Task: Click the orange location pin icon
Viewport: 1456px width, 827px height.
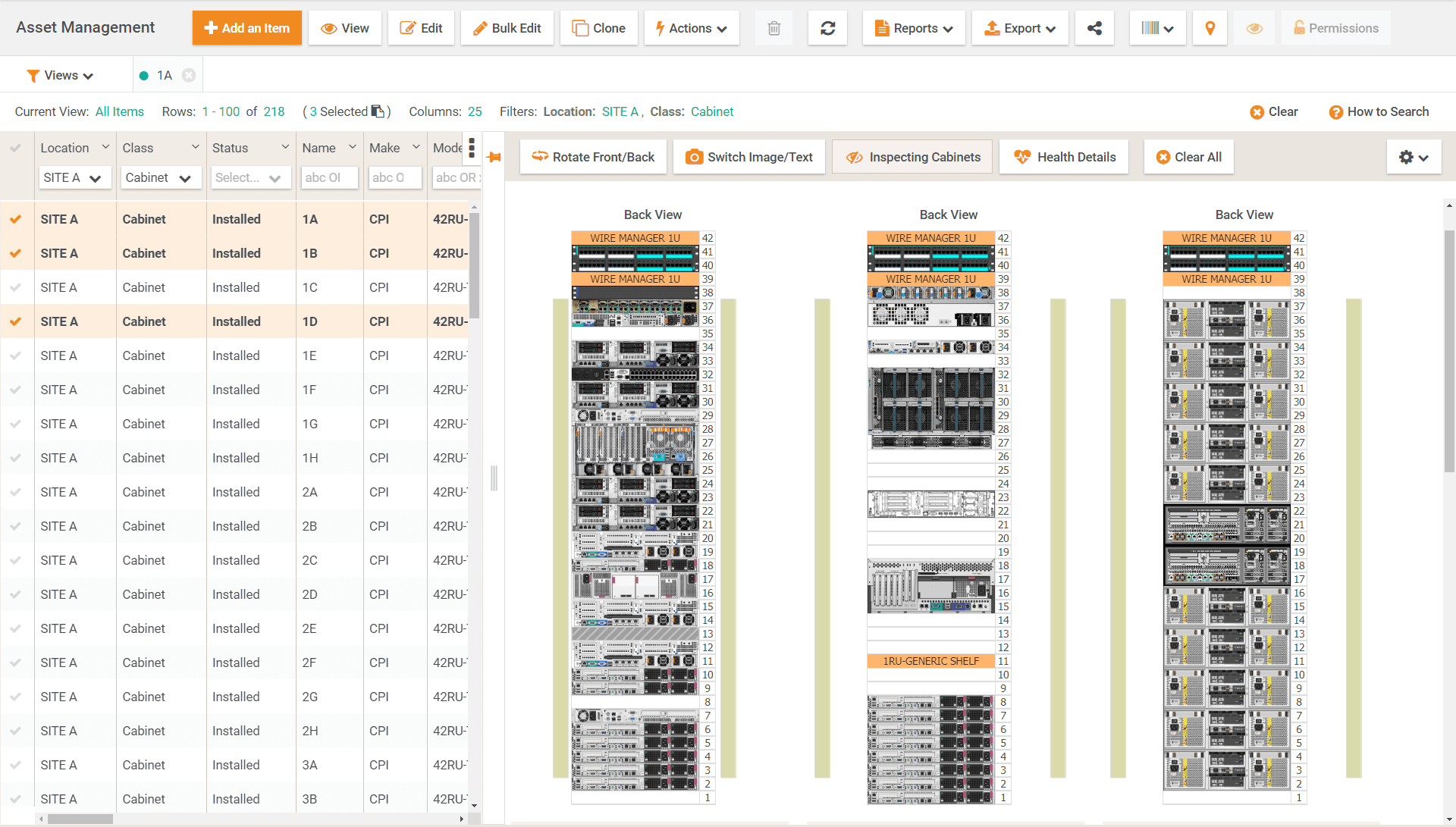Action: (1210, 28)
